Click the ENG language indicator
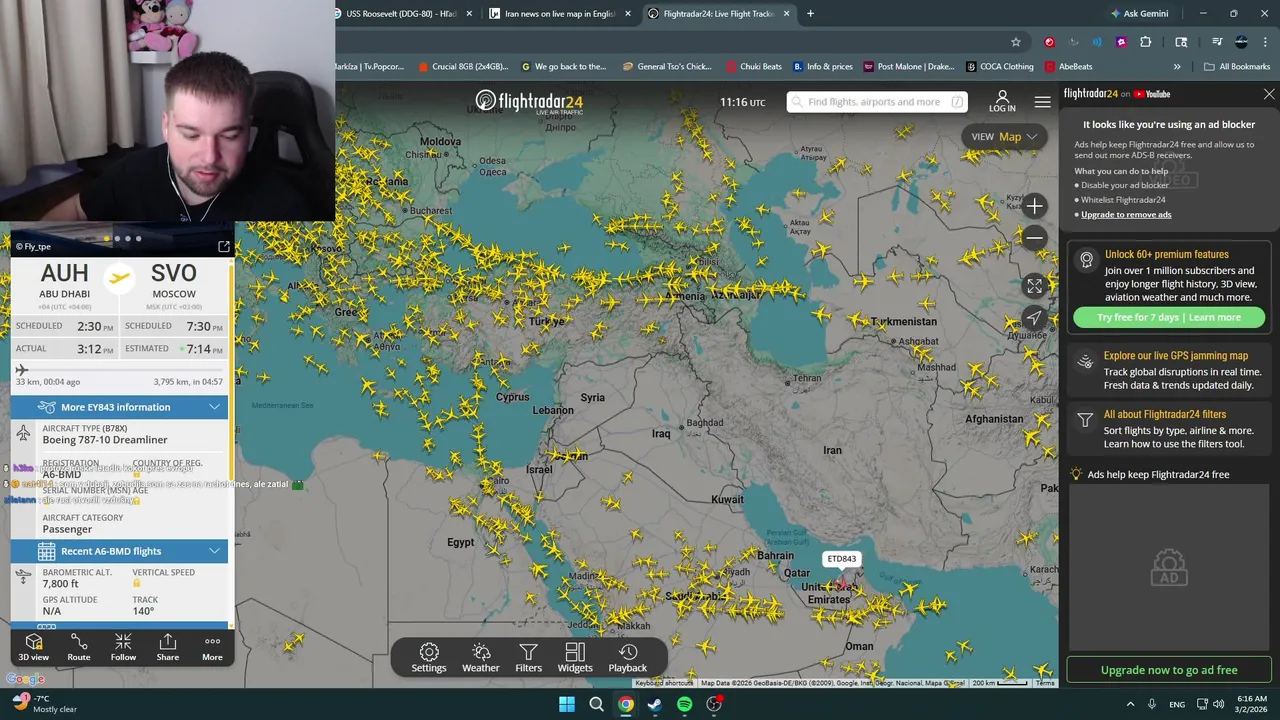Screen dimensions: 1280x720 [x=1177, y=704]
